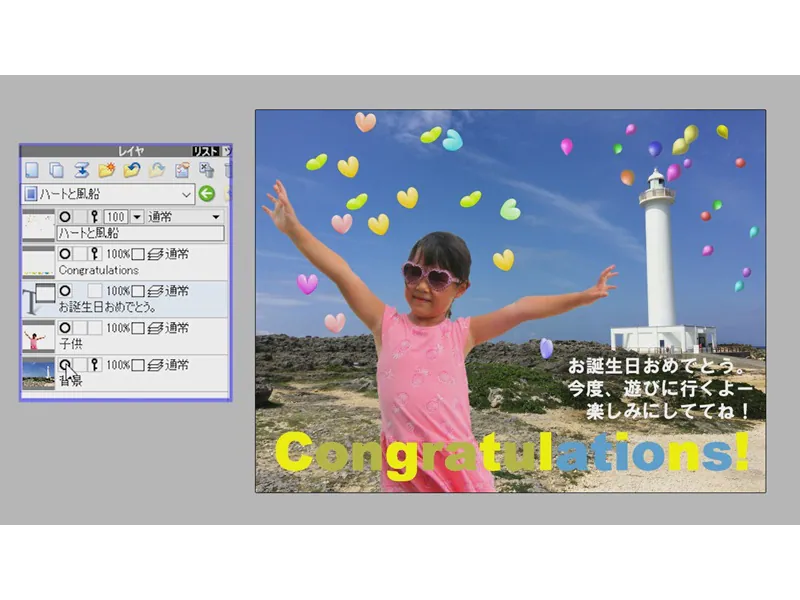Click the green back arrow button
800x600 pixels.
(x=207, y=194)
